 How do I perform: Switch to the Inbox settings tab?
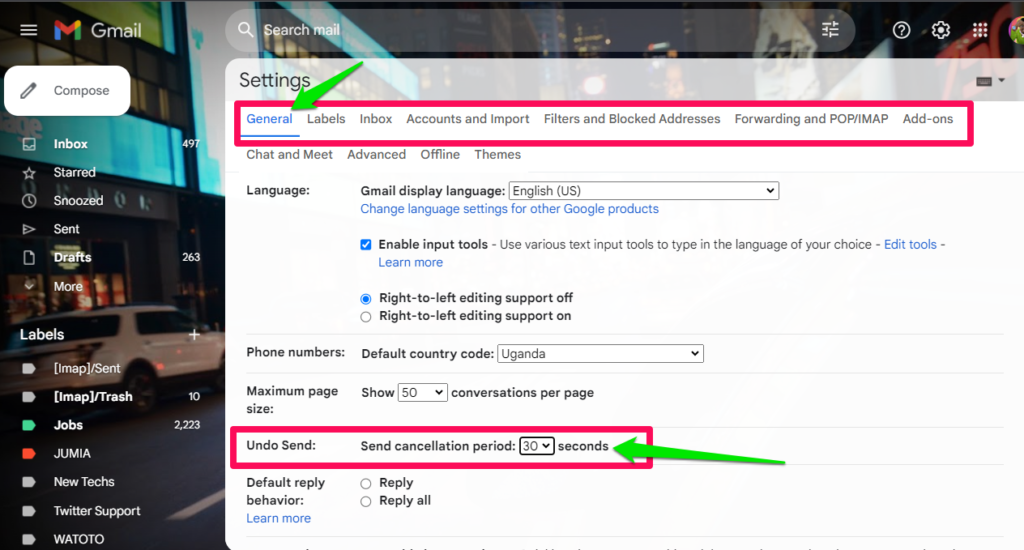click(x=376, y=119)
